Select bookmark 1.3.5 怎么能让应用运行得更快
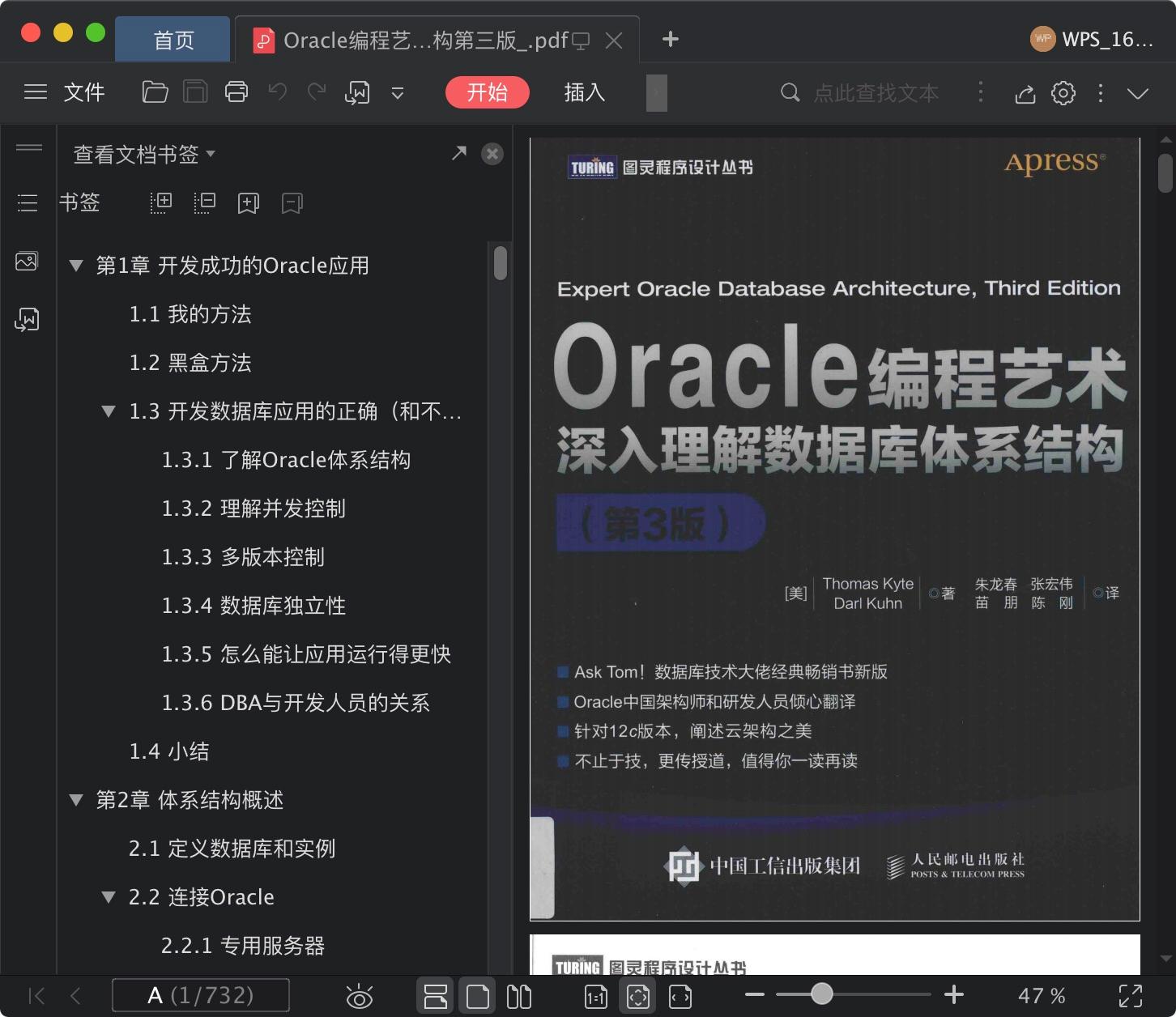The image size is (1176, 1017). click(x=306, y=654)
